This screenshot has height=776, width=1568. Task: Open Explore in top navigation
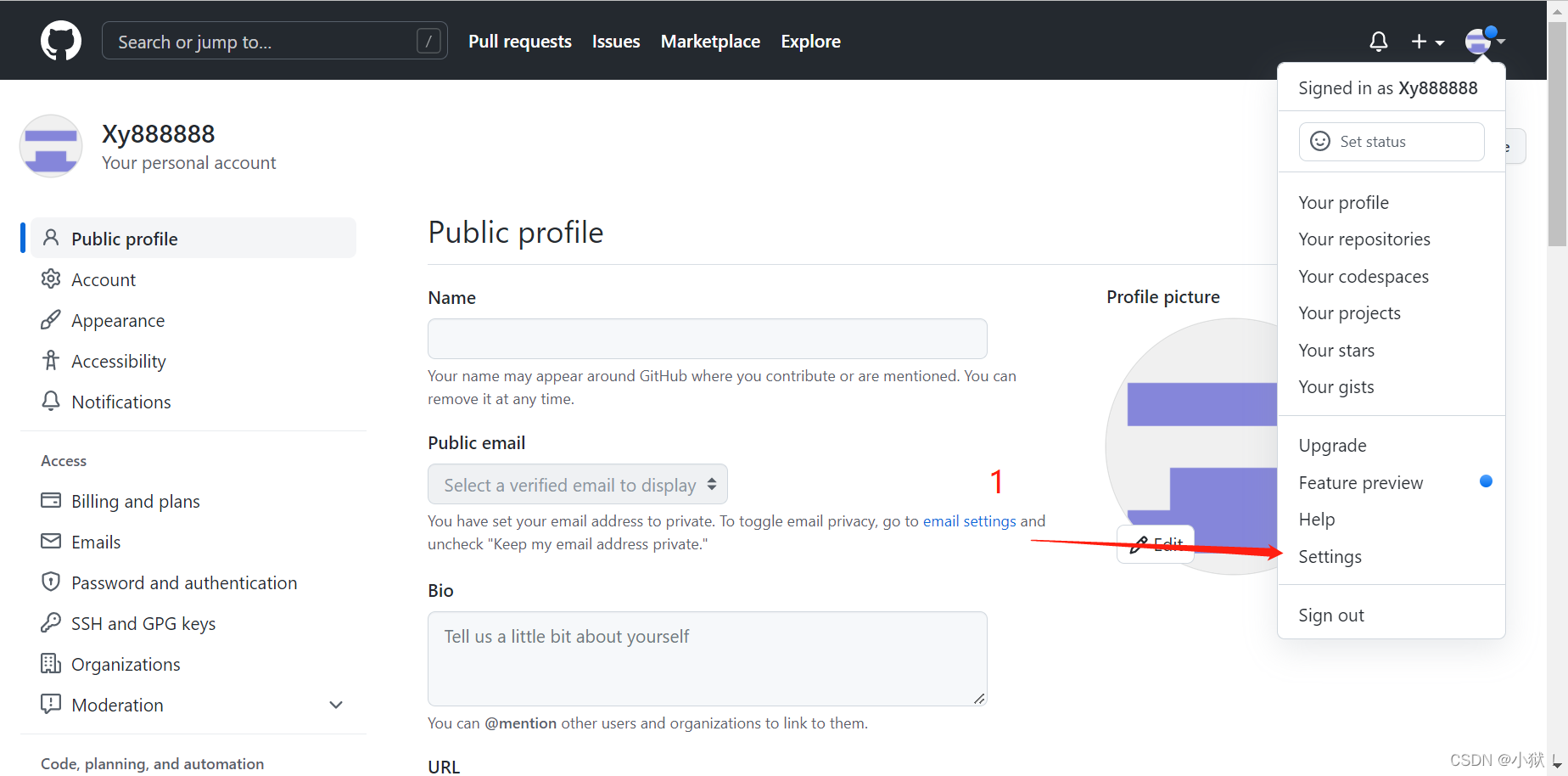811,41
